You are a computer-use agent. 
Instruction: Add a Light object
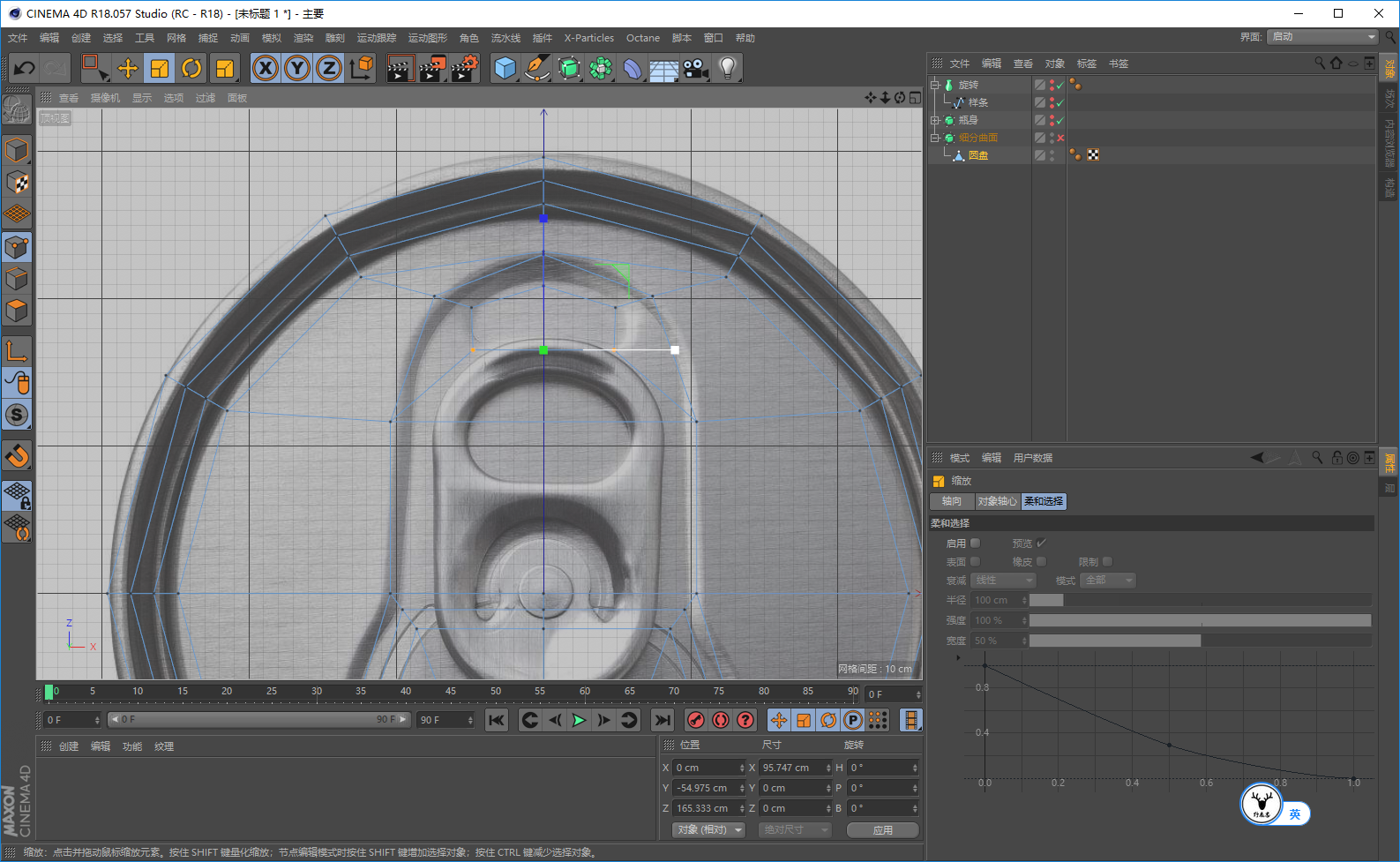pos(727,68)
